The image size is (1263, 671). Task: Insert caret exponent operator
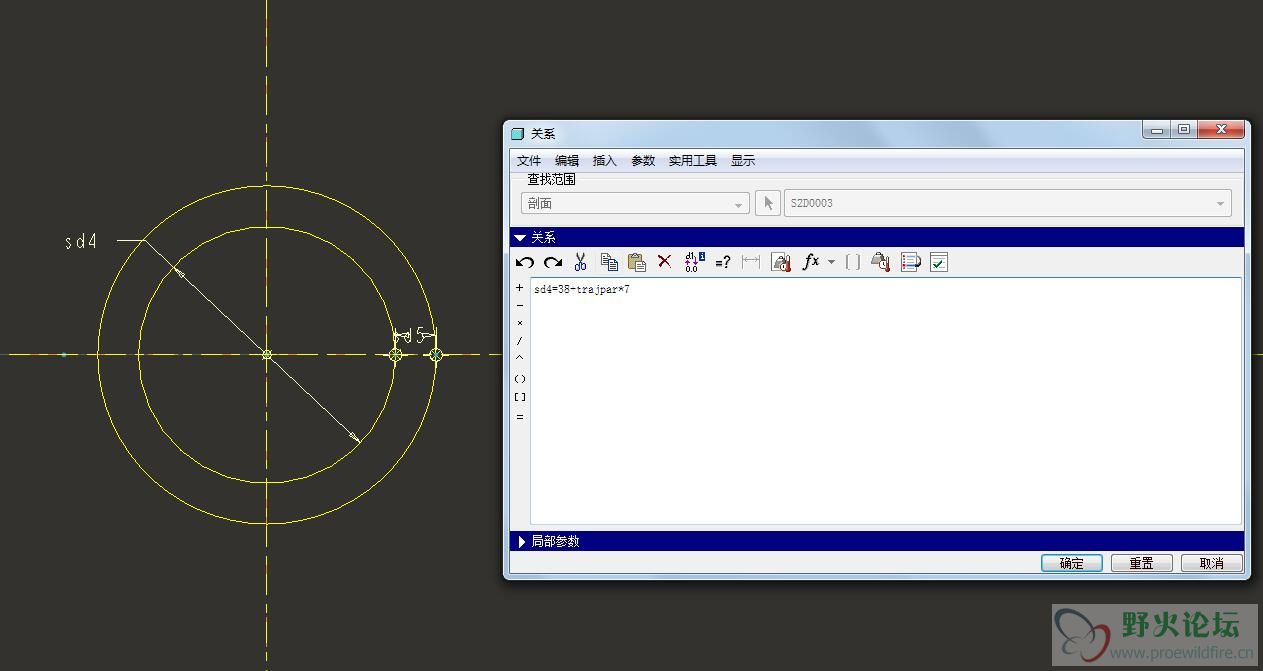520,358
